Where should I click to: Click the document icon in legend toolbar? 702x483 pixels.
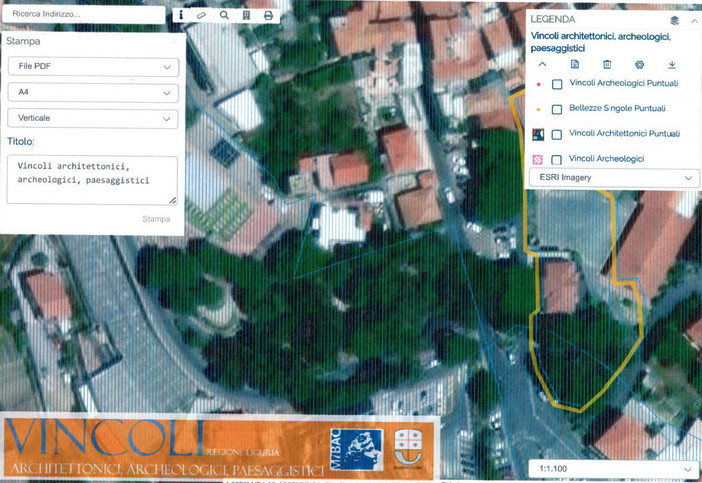click(x=575, y=64)
